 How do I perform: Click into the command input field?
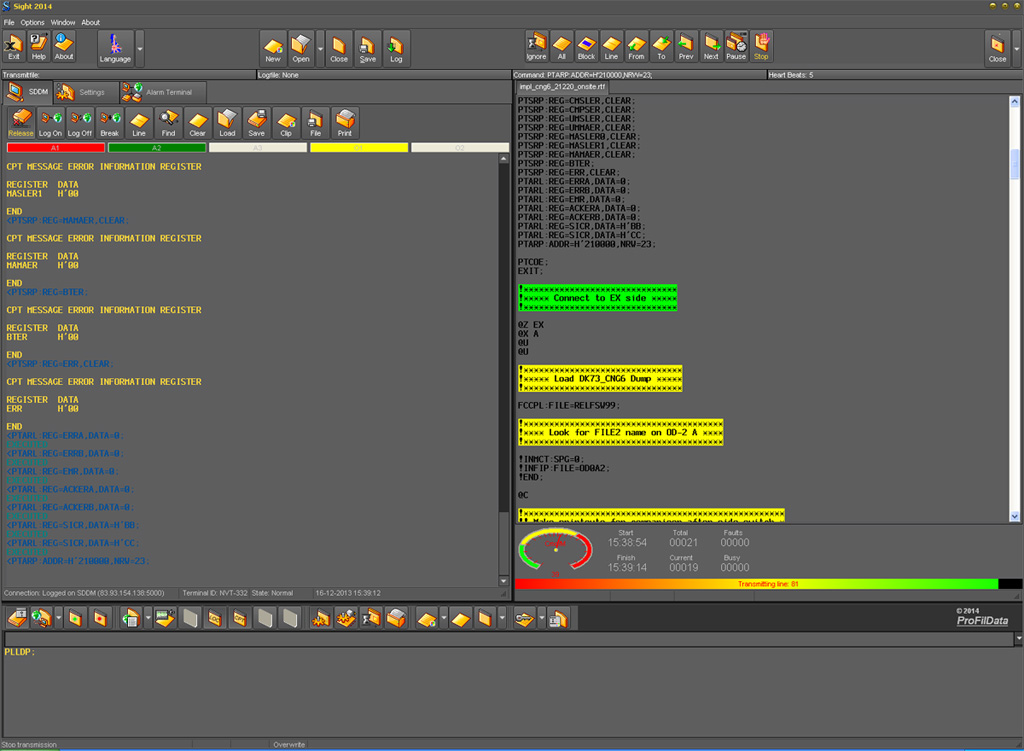[508, 638]
